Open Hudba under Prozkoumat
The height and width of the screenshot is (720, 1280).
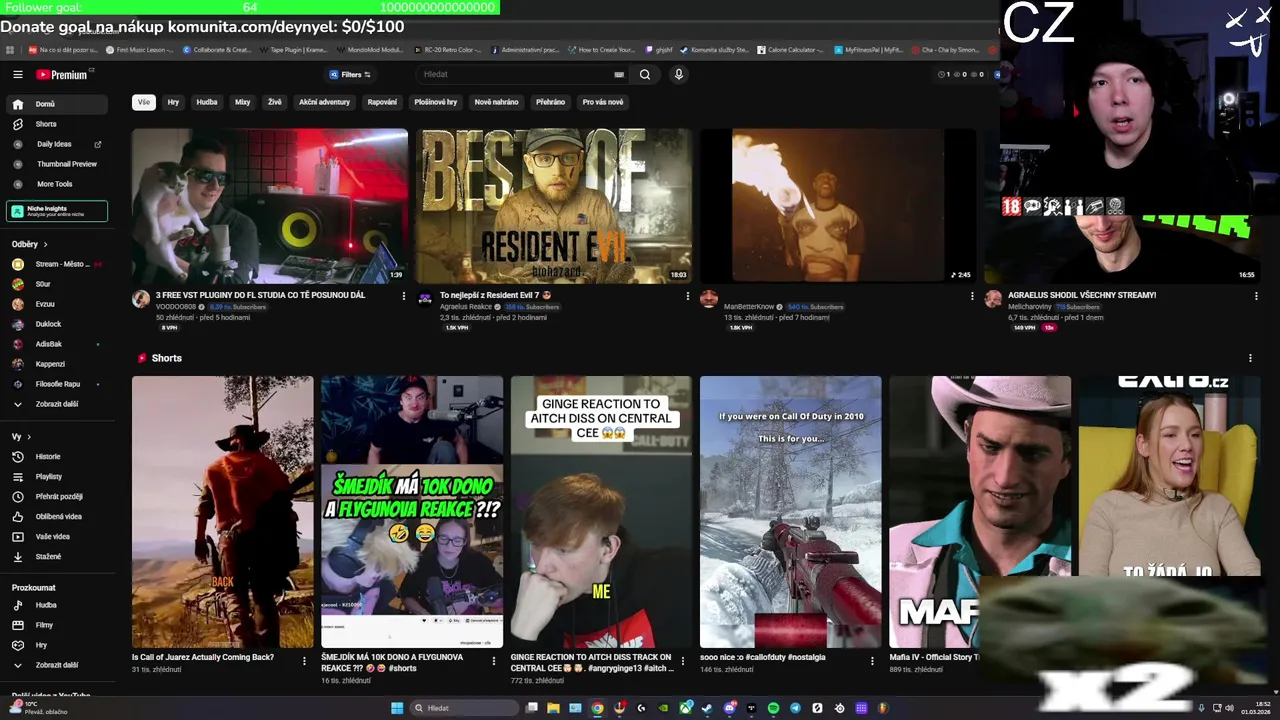coord(57,605)
